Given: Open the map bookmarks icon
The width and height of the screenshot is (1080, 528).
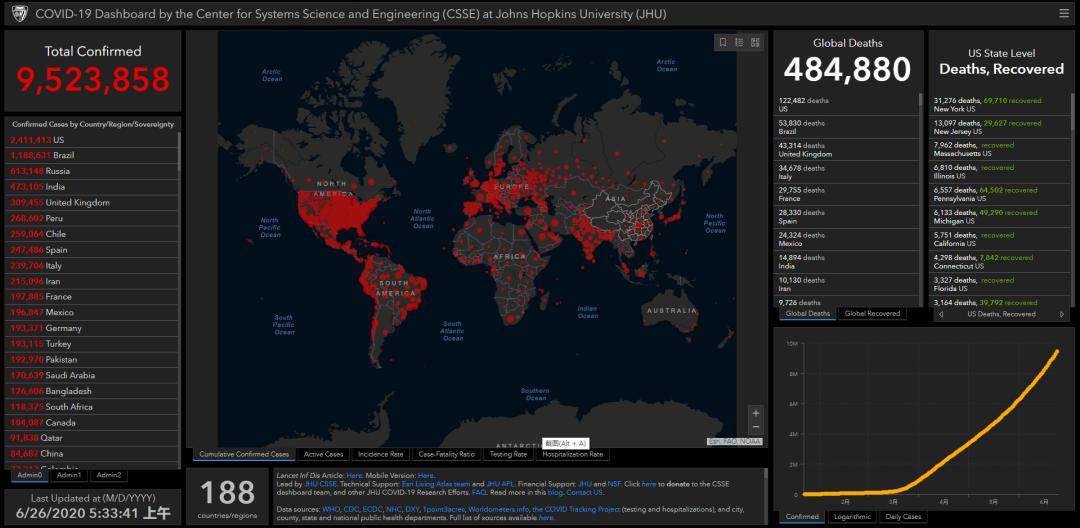Looking at the screenshot, I should 723,42.
